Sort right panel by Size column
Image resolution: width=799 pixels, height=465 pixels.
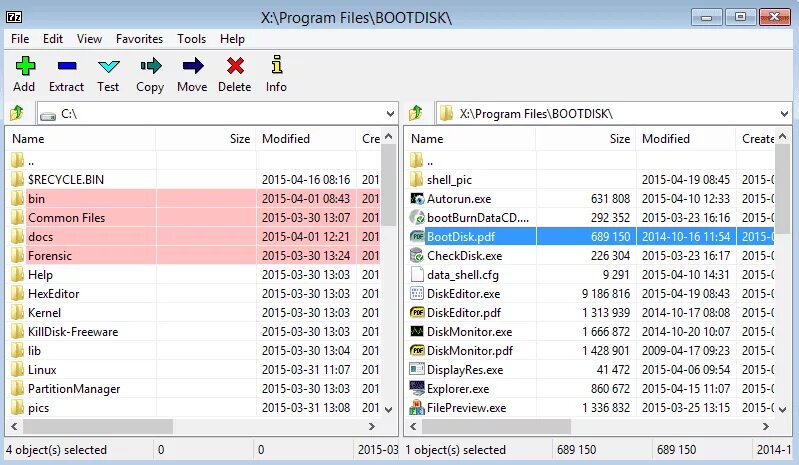tap(585, 139)
